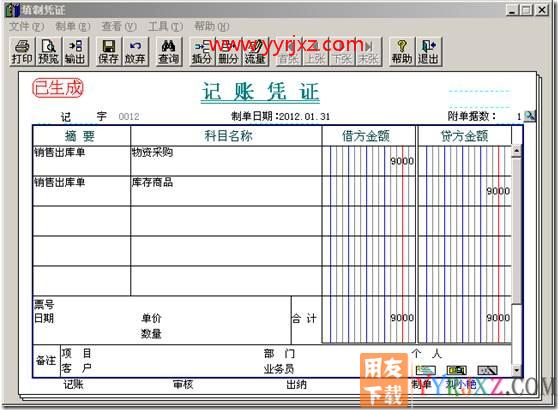Screen dimensions: 558x410
Task: Click the 删分 delete entry icon
Action: tap(228, 52)
